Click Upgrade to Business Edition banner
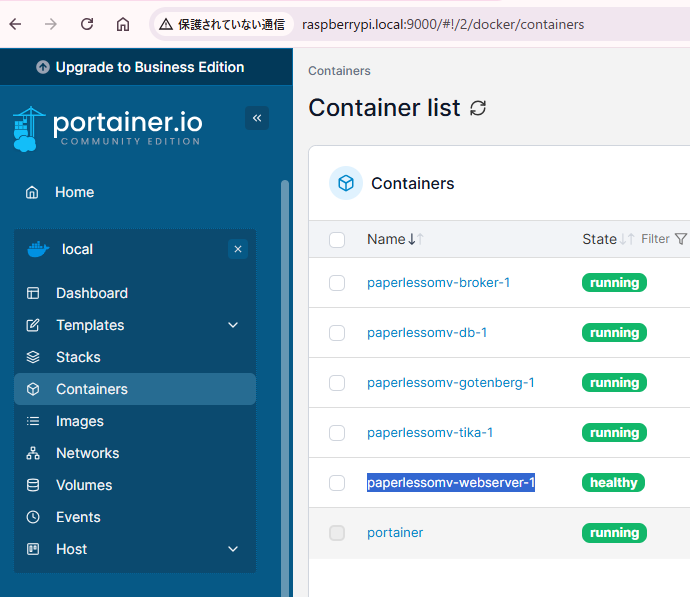Viewport: 690px width, 597px height. tap(146, 67)
